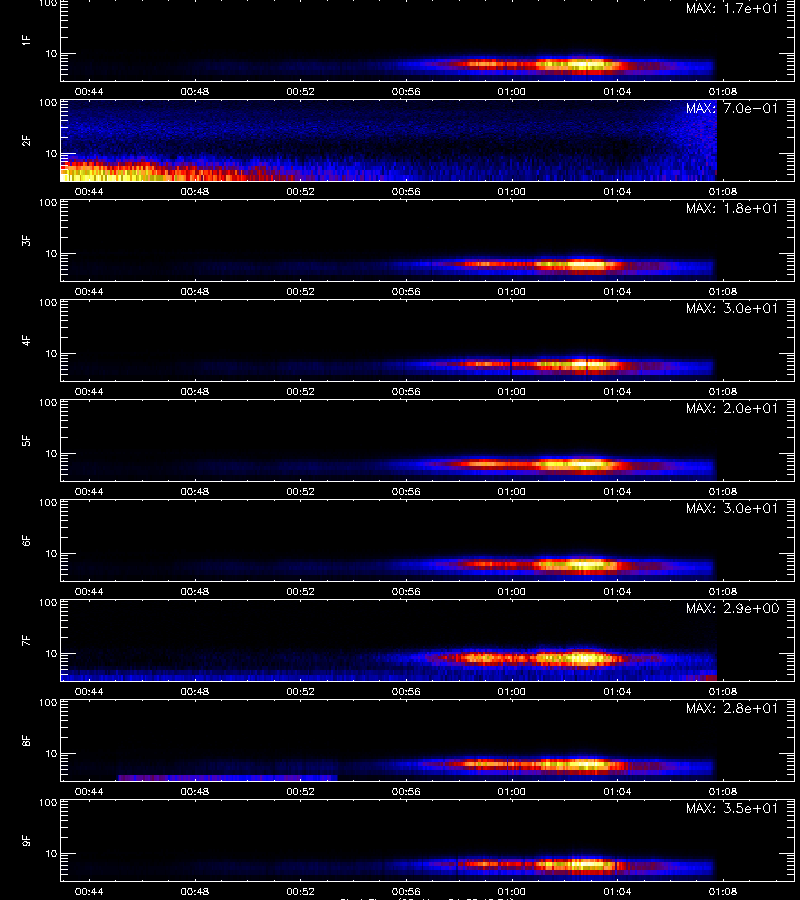This screenshot has width=800, height=900.
Task: Click the yellow low-energy band in the 2F spectrogram
Action: (109, 174)
